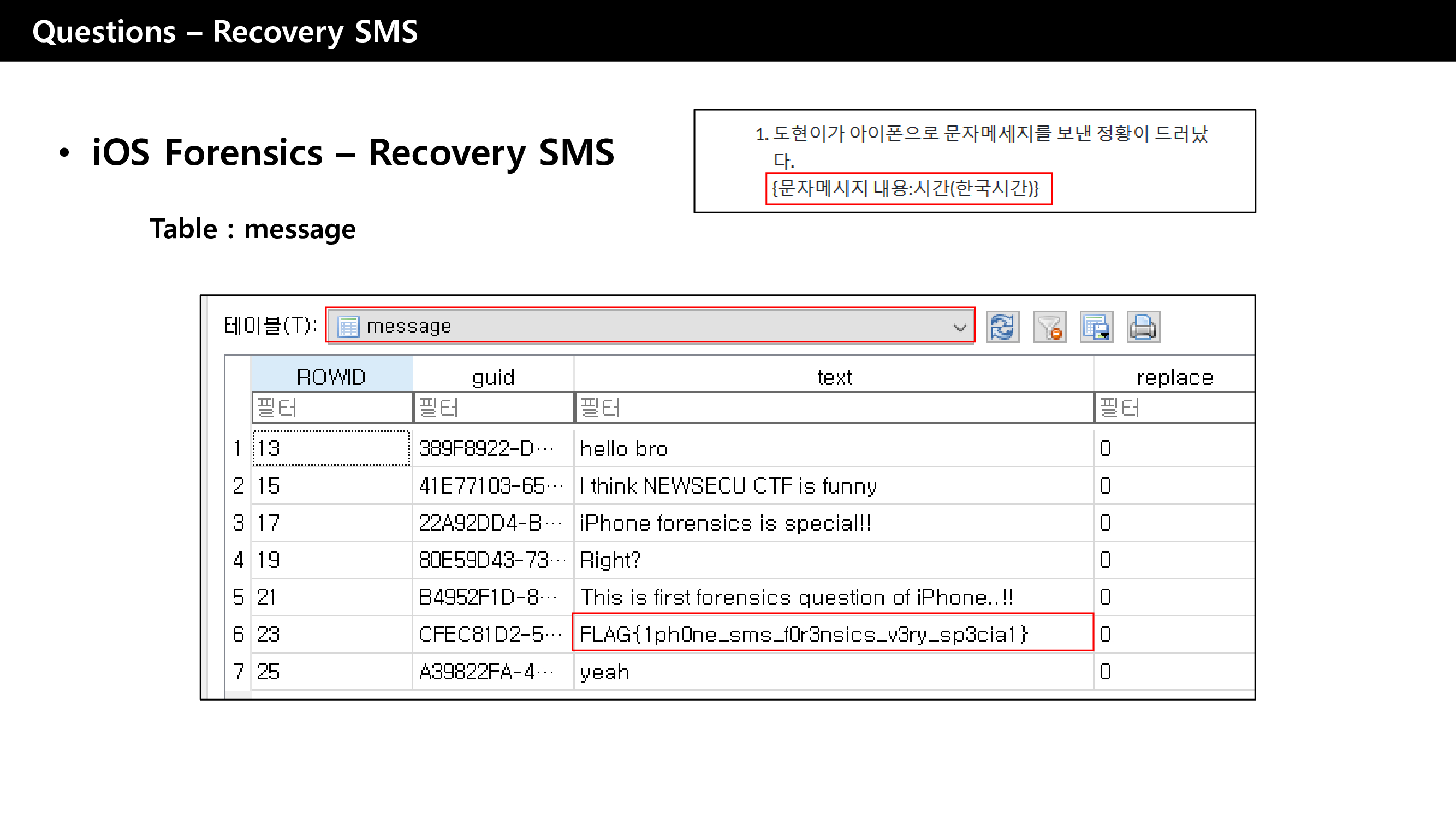
Task: Click the guid cell starting CFEC81D2
Action: (492, 633)
